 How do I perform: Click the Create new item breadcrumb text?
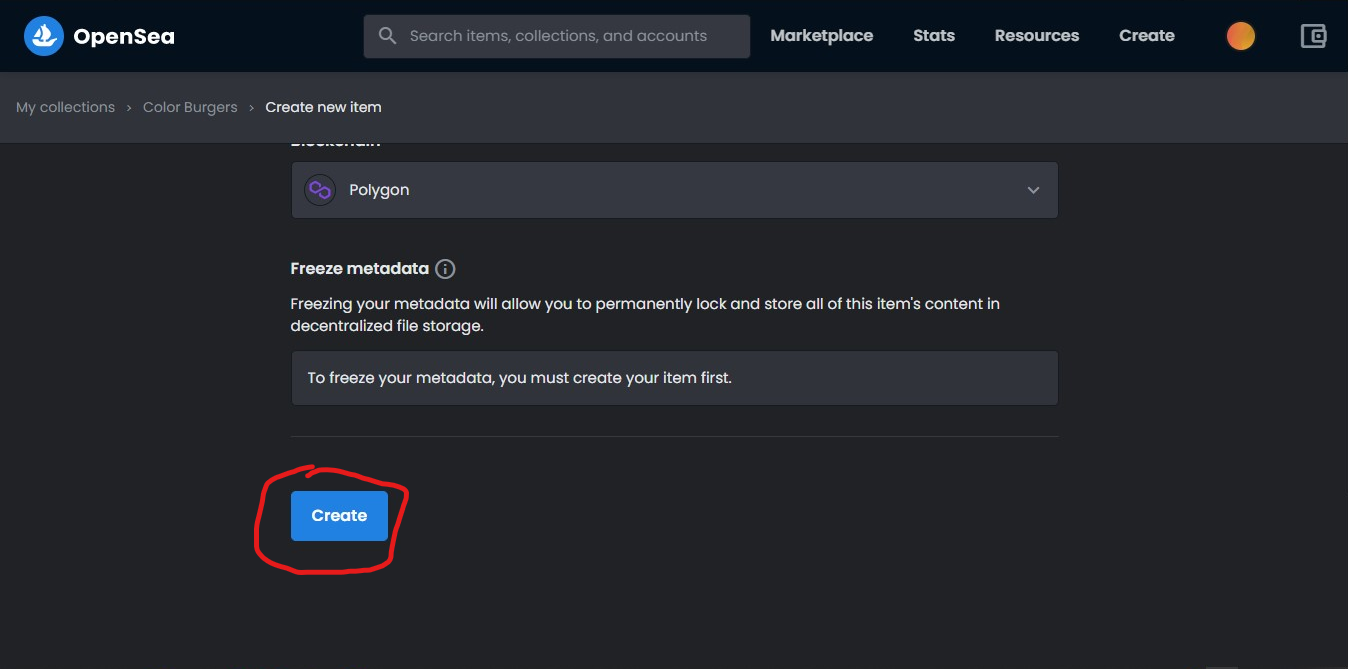[323, 107]
